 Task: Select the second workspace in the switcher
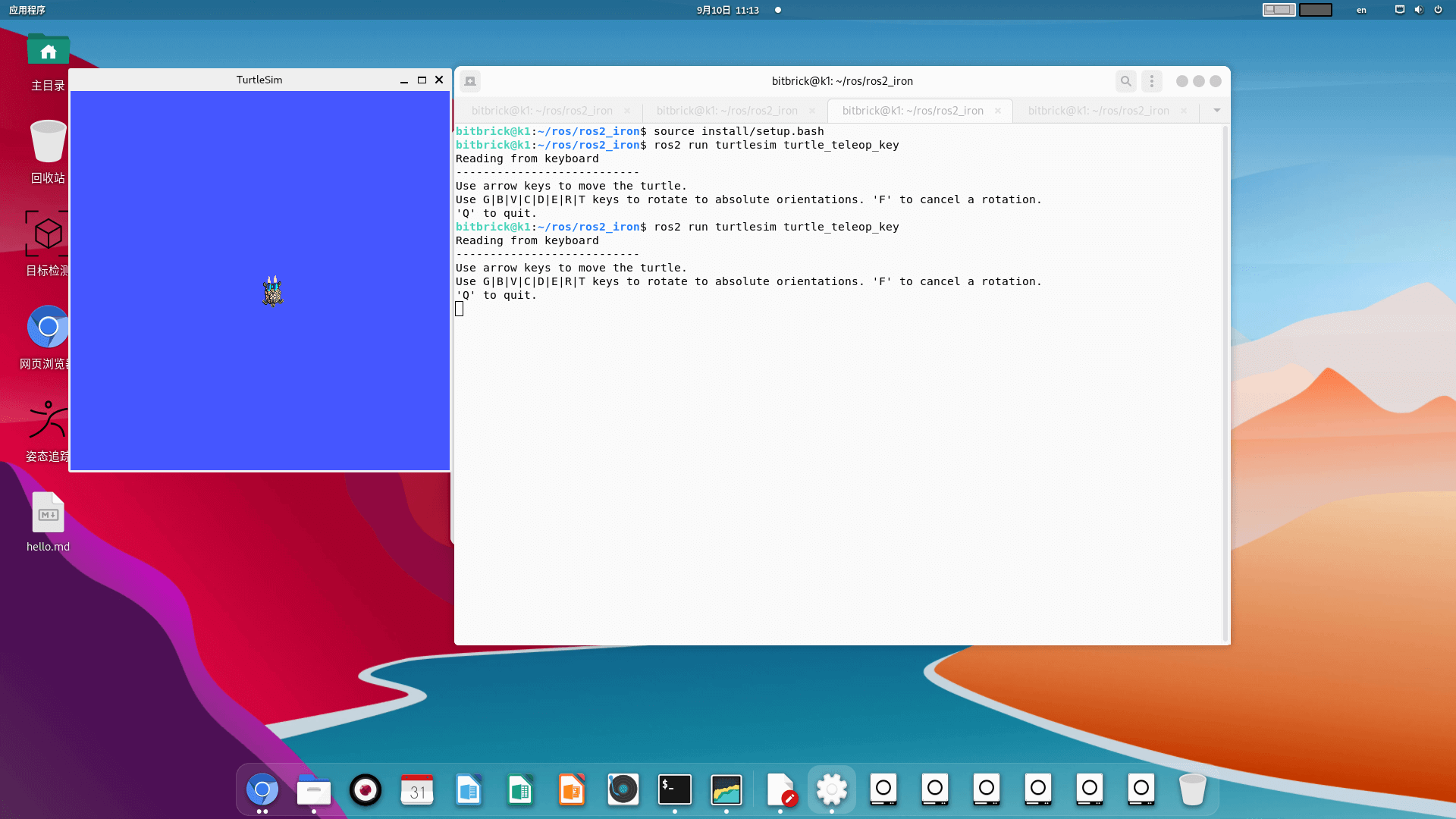pyautogui.click(x=1316, y=10)
